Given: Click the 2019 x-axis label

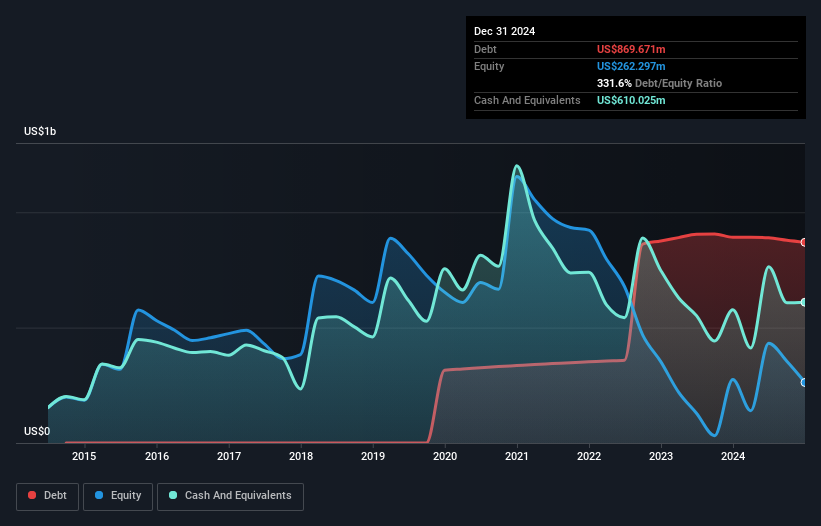Looking at the screenshot, I should tap(373, 456).
